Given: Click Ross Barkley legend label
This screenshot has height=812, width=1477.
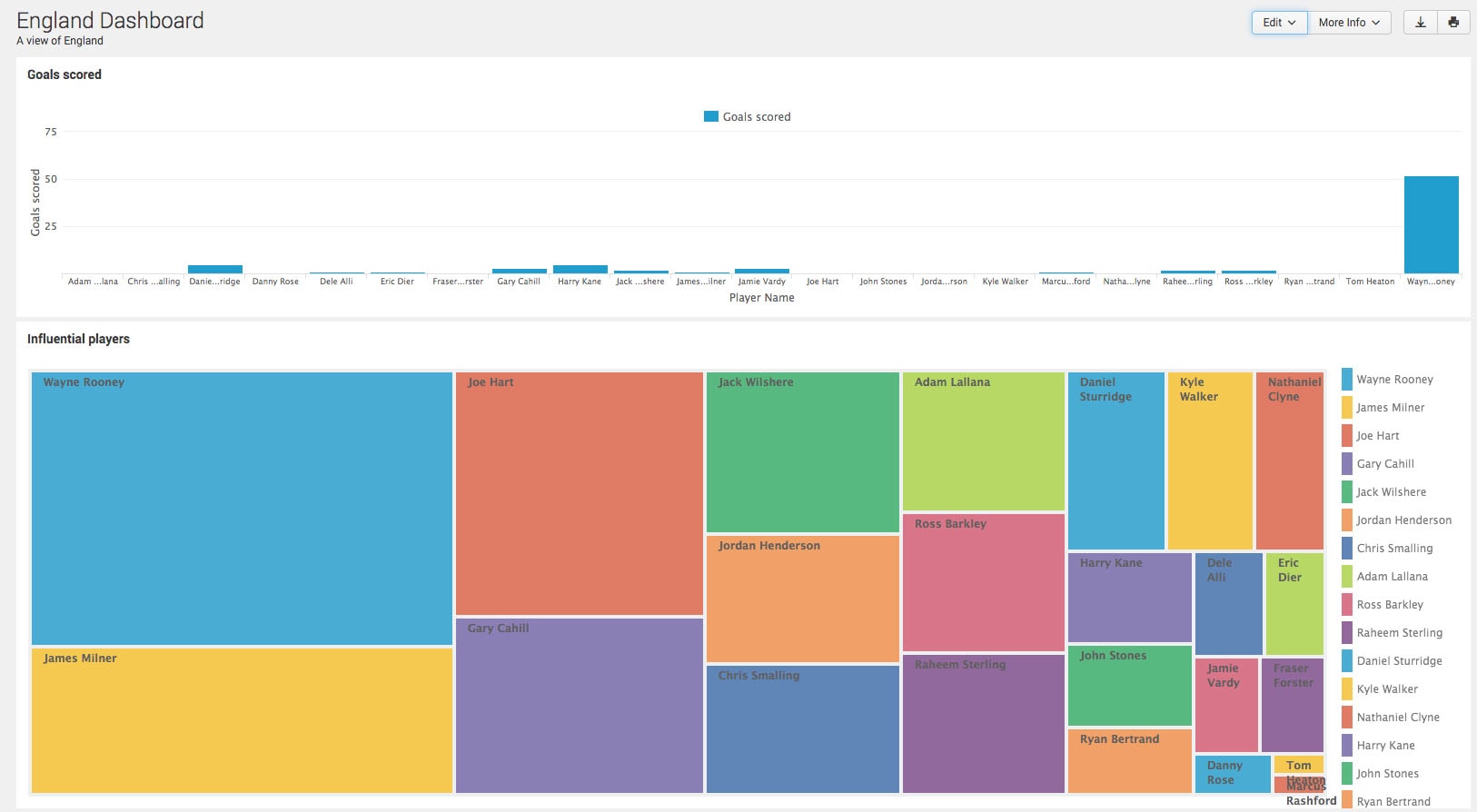Looking at the screenshot, I should (1390, 605).
